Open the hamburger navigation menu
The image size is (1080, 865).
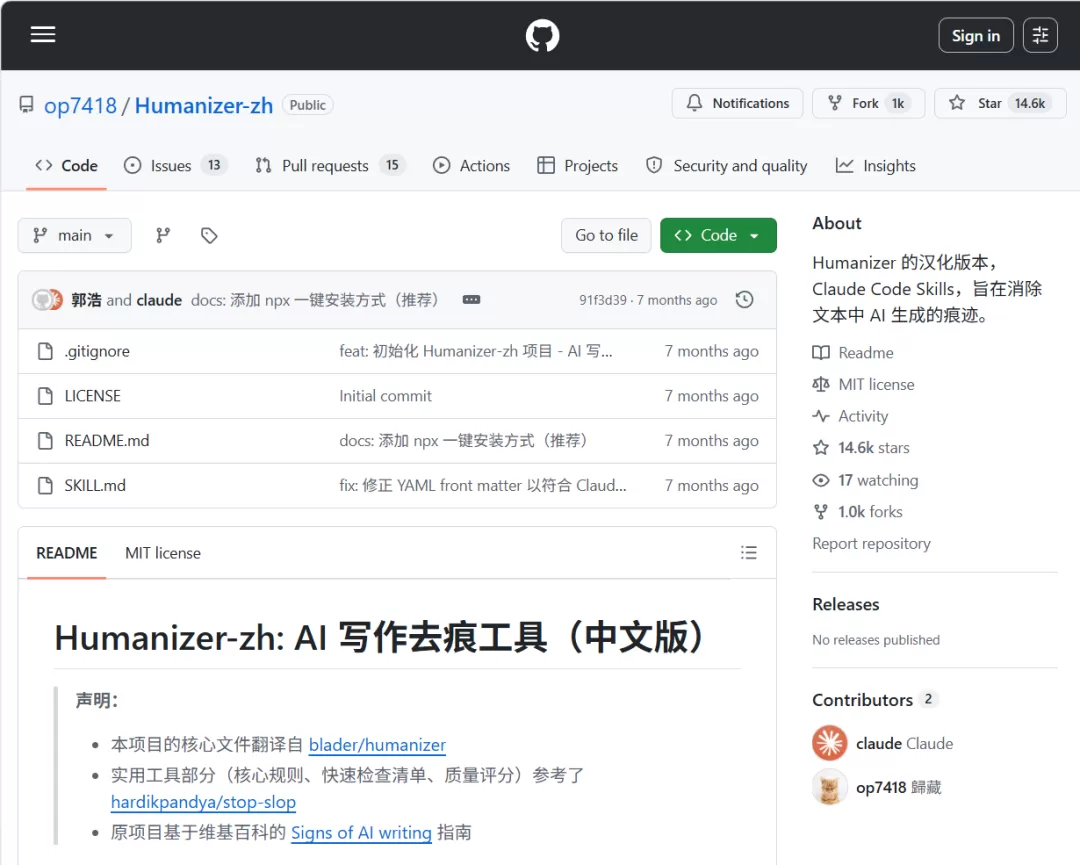click(x=43, y=34)
